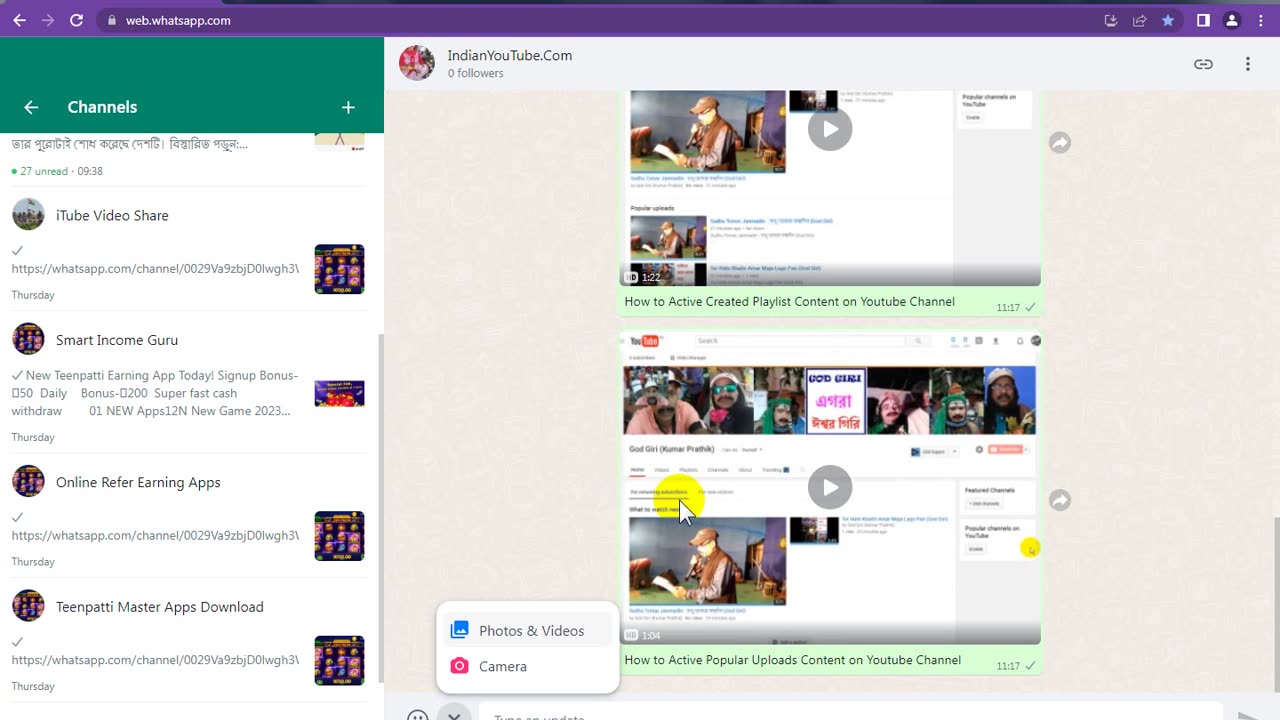The image size is (1280, 720).
Task: Open the Chrome profile avatar
Action: click(x=1232, y=20)
